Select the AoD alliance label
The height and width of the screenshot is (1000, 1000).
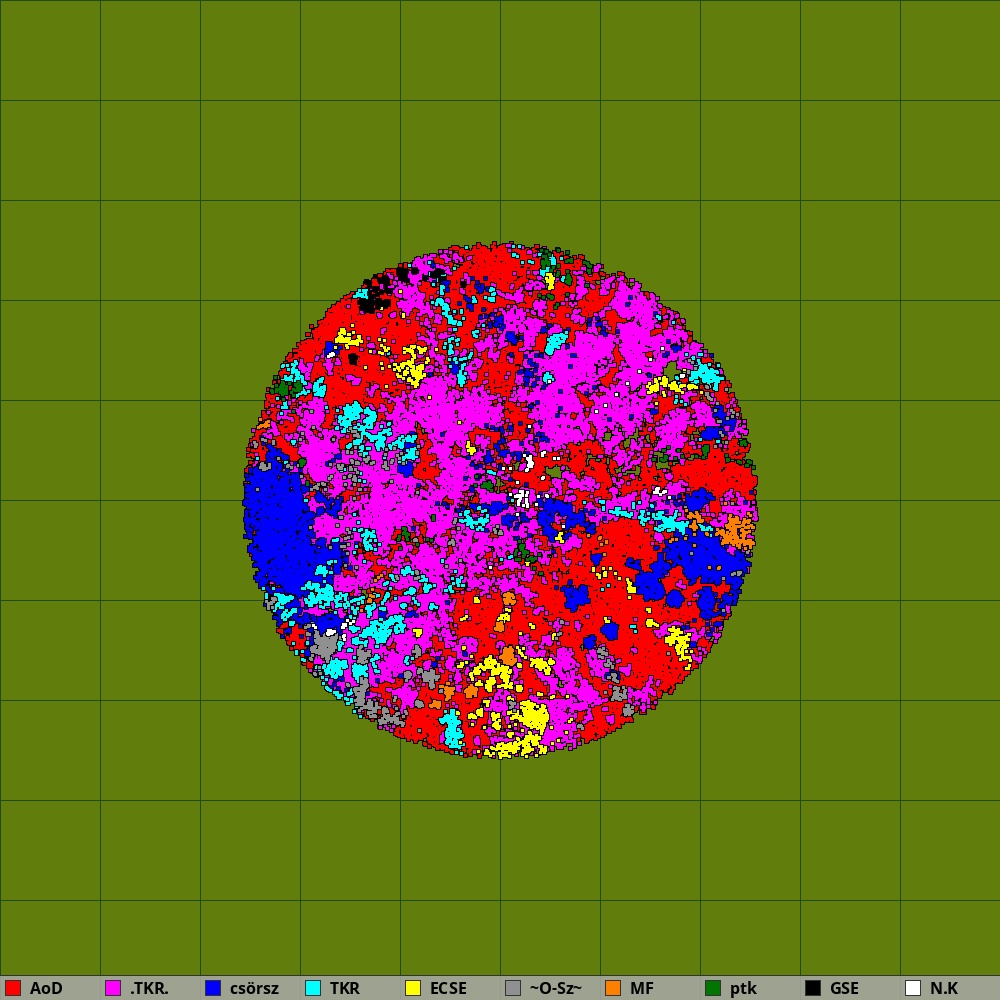click(x=46, y=988)
